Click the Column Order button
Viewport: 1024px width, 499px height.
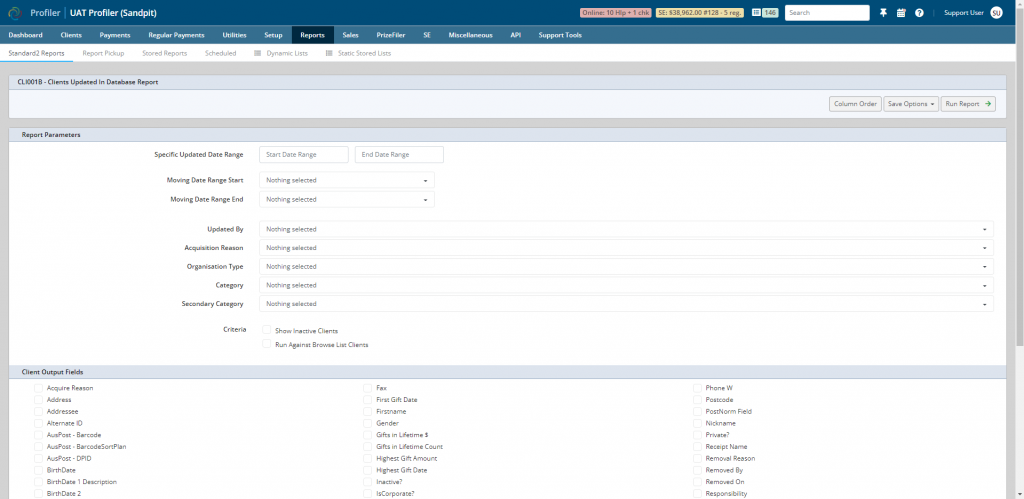pos(856,104)
